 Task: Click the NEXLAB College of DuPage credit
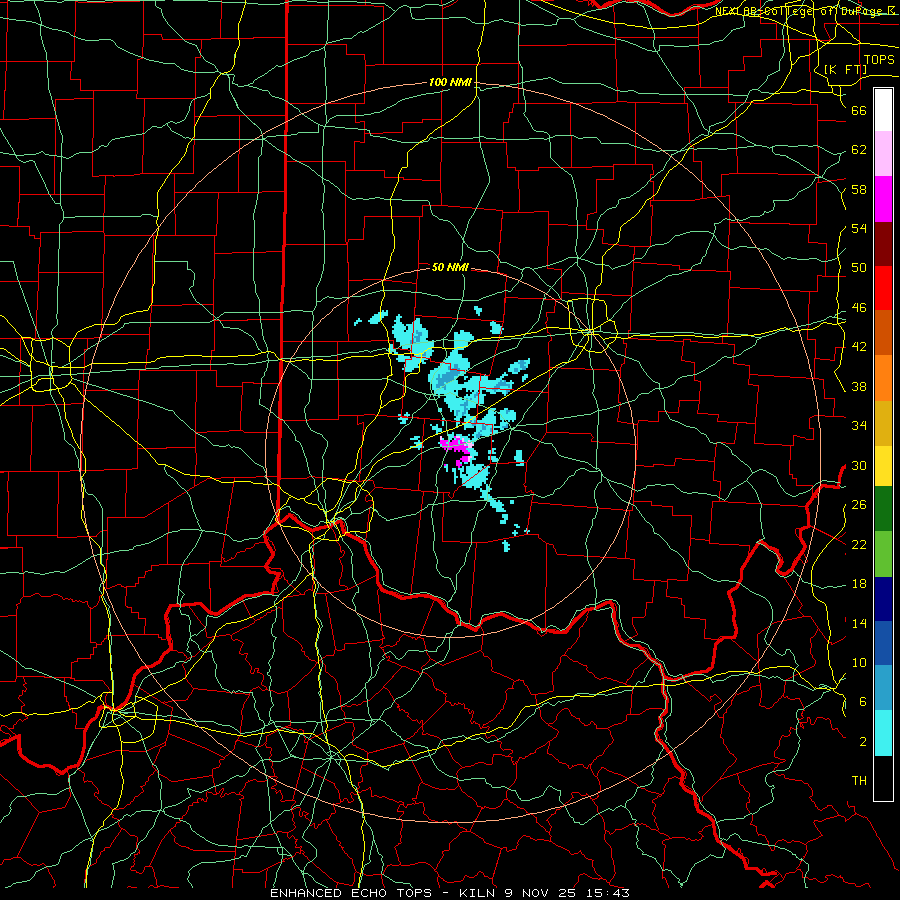pos(806,11)
